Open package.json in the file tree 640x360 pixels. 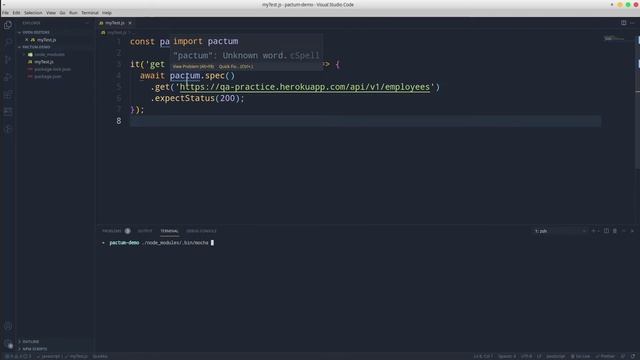click(x=48, y=77)
